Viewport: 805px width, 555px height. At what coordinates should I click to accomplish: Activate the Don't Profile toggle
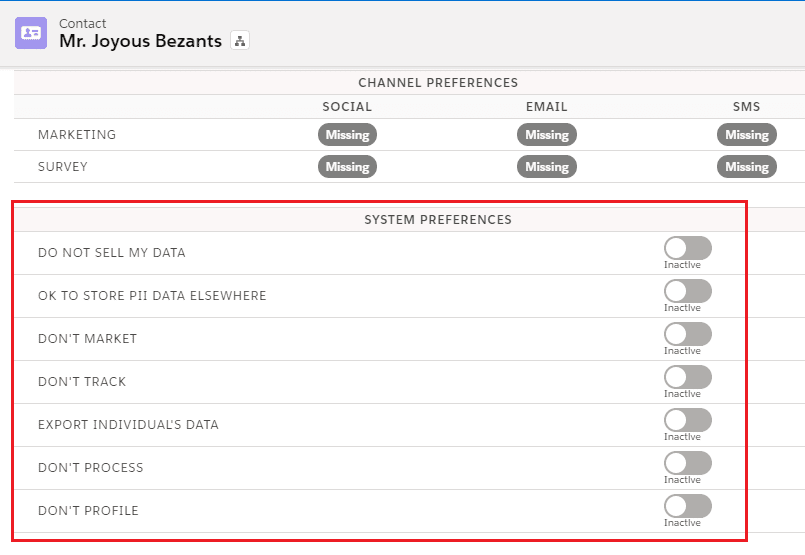click(688, 506)
